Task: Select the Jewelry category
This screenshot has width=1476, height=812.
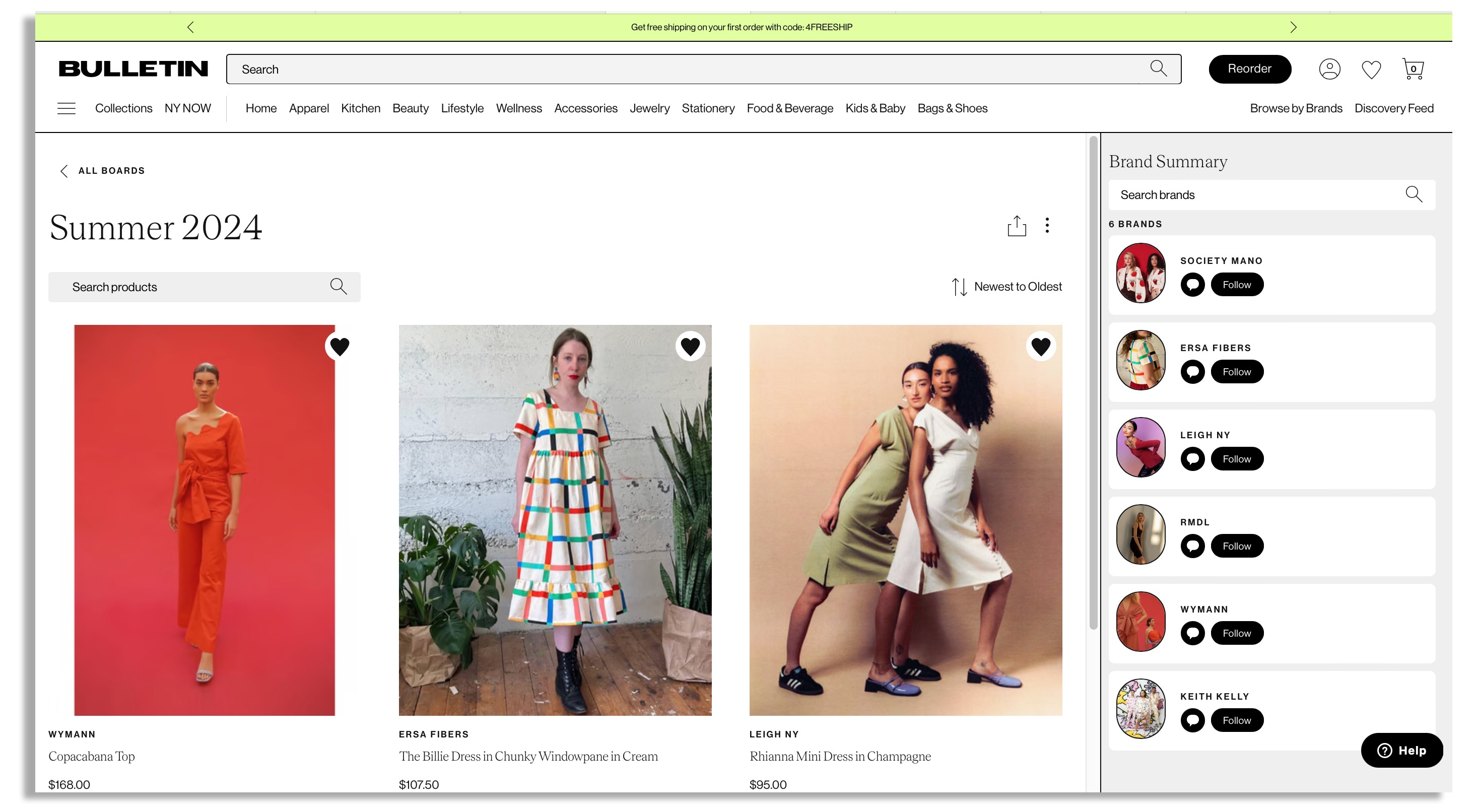Action: pos(649,108)
